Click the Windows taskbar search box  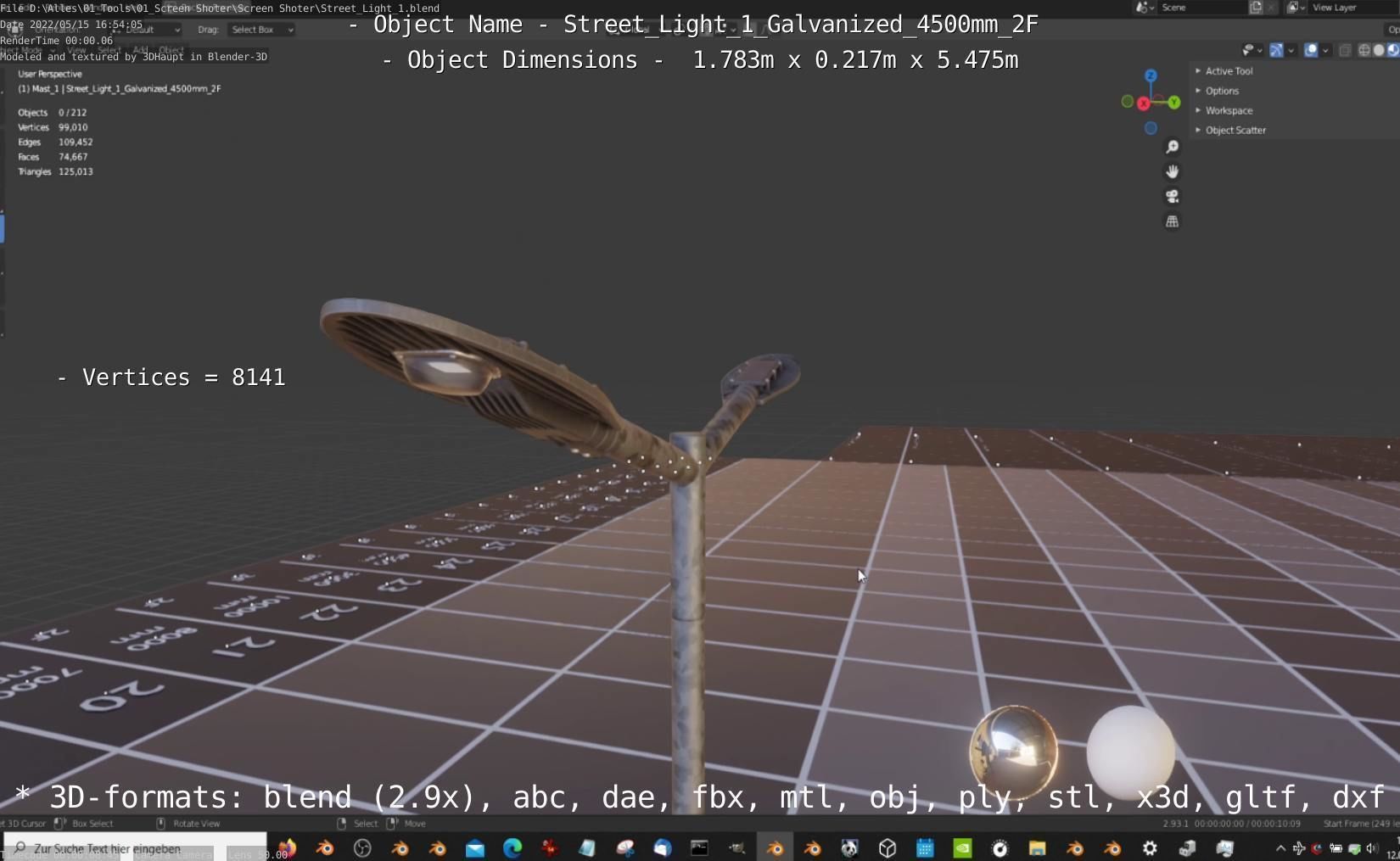(135, 847)
